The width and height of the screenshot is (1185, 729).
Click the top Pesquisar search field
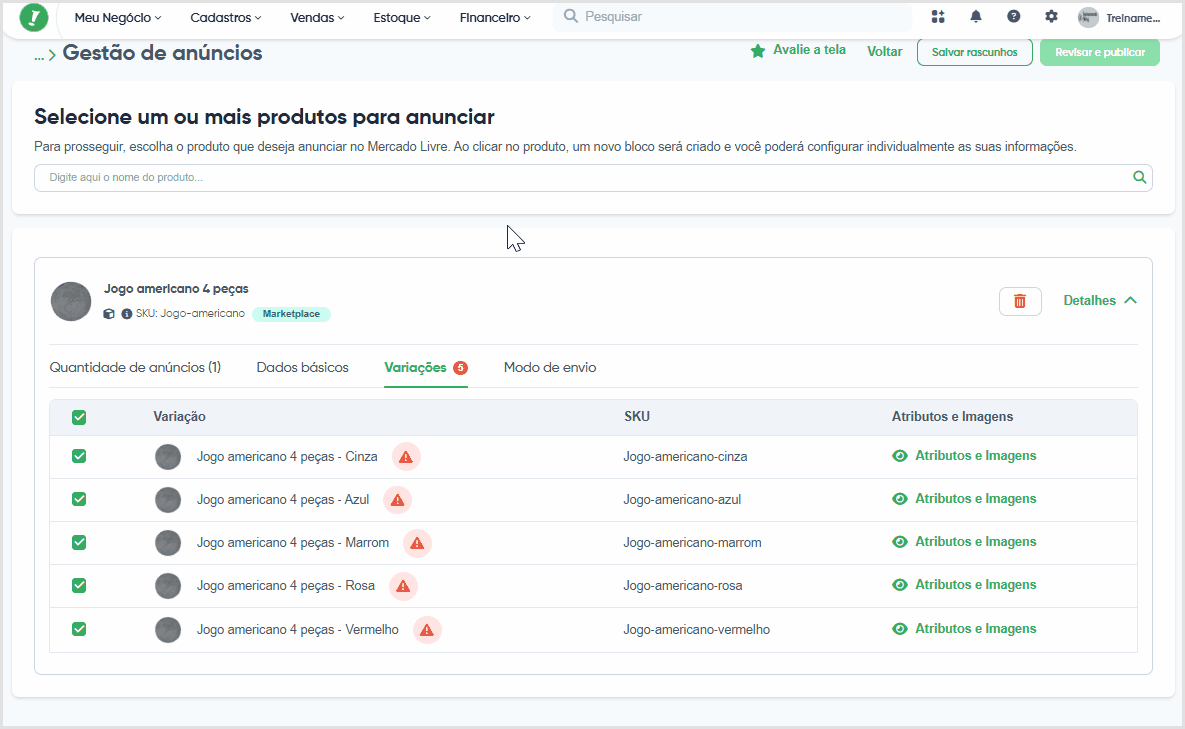[733, 17]
